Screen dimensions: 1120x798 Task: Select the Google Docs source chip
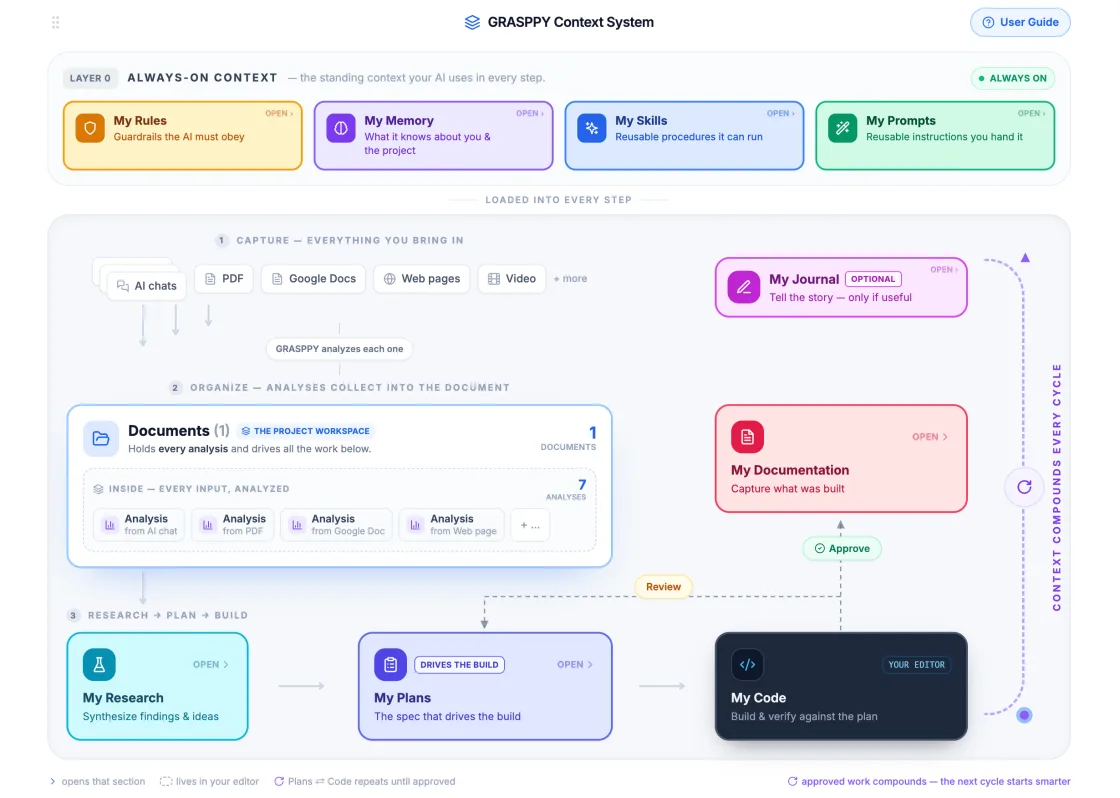point(314,279)
